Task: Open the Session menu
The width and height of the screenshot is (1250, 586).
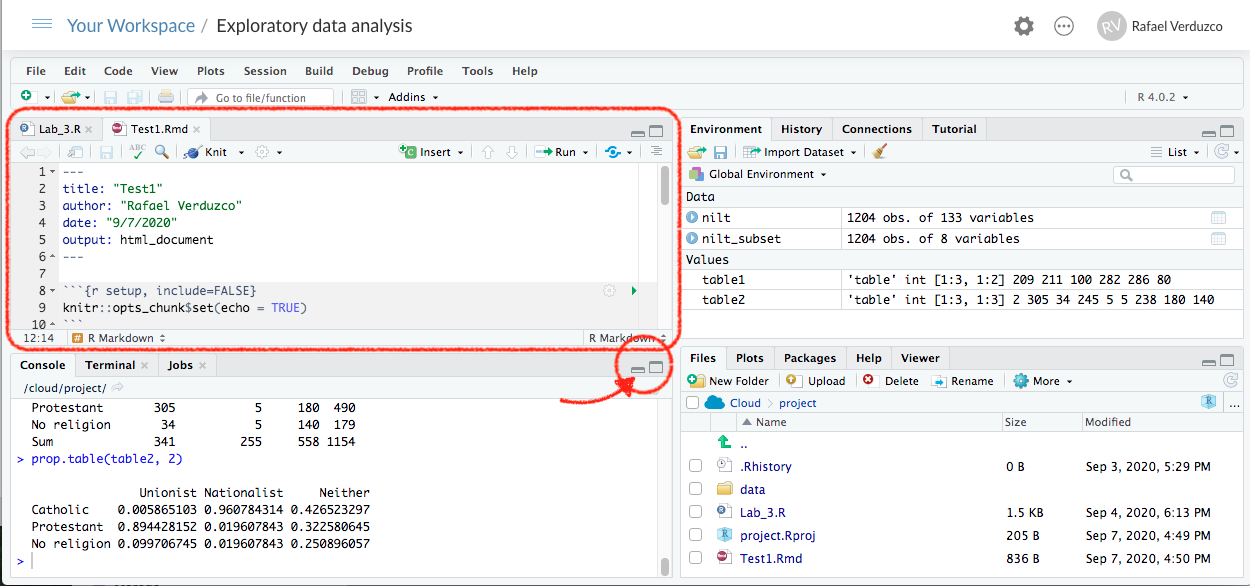Action: pyautogui.click(x=265, y=71)
